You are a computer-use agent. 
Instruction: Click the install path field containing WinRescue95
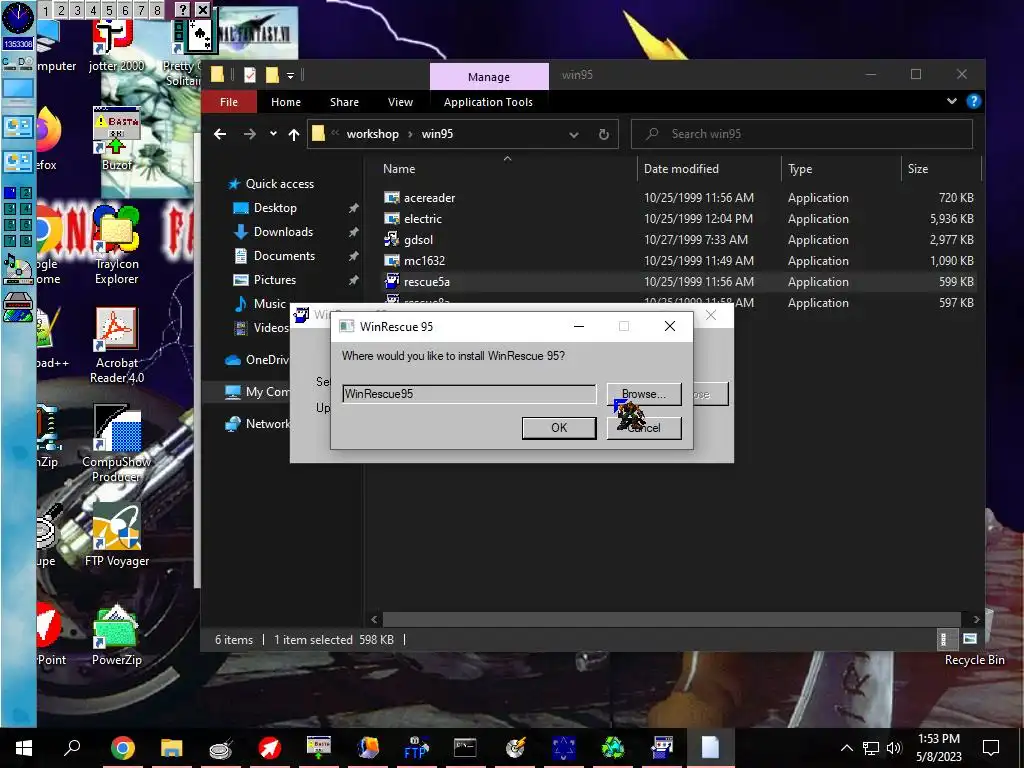469,394
